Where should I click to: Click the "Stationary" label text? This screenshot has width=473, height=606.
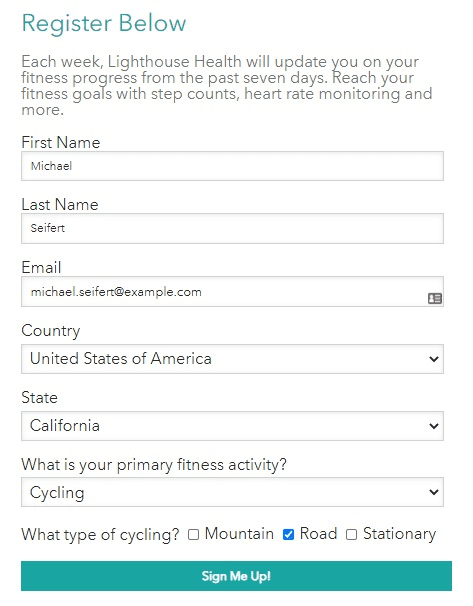pos(400,534)
